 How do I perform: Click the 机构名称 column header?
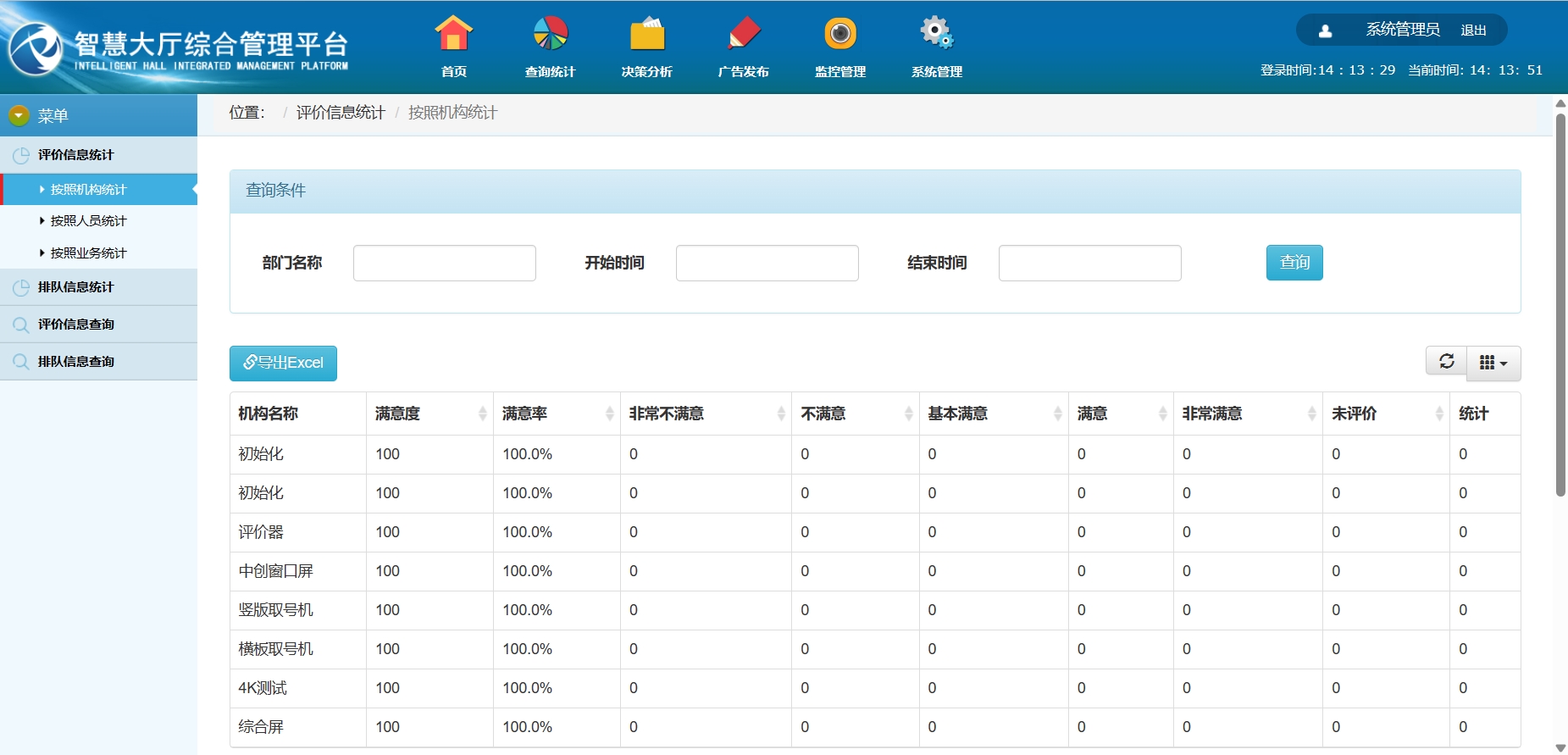click(x=298, y=414)
